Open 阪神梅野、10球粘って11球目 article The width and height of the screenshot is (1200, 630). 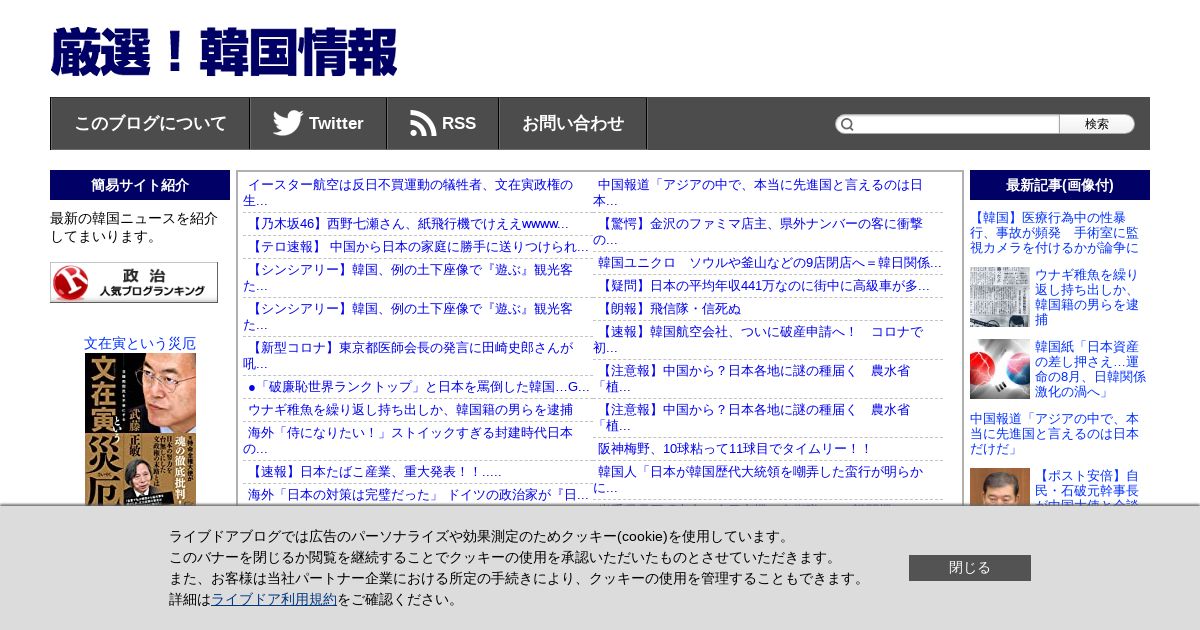pos(735,449)
